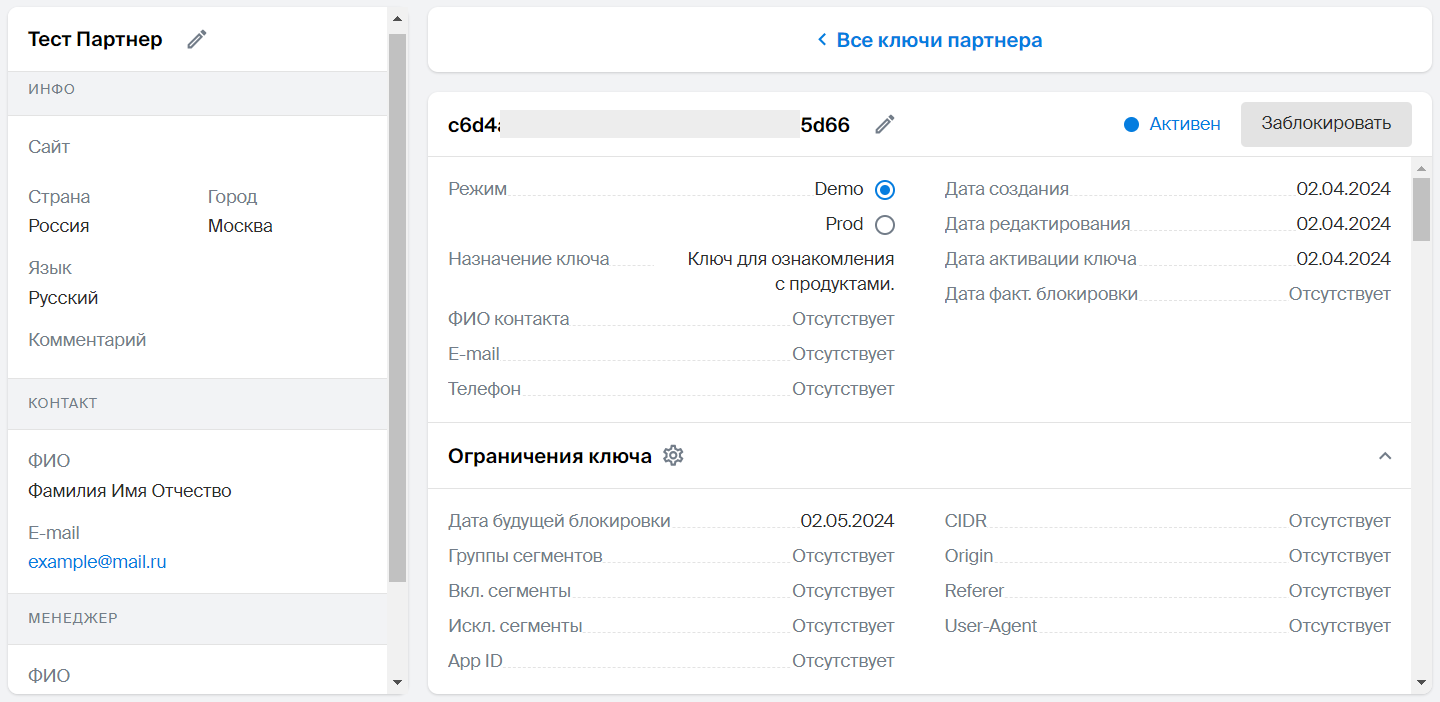Click the back chevron beside partner keys link
This screenshot has width=1440, height=702.
point(822,39)
